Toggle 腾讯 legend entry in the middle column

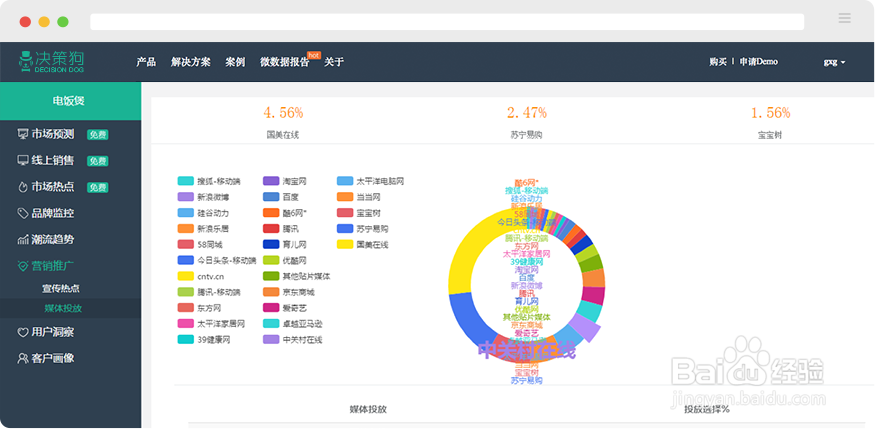[x=281, y=229]
